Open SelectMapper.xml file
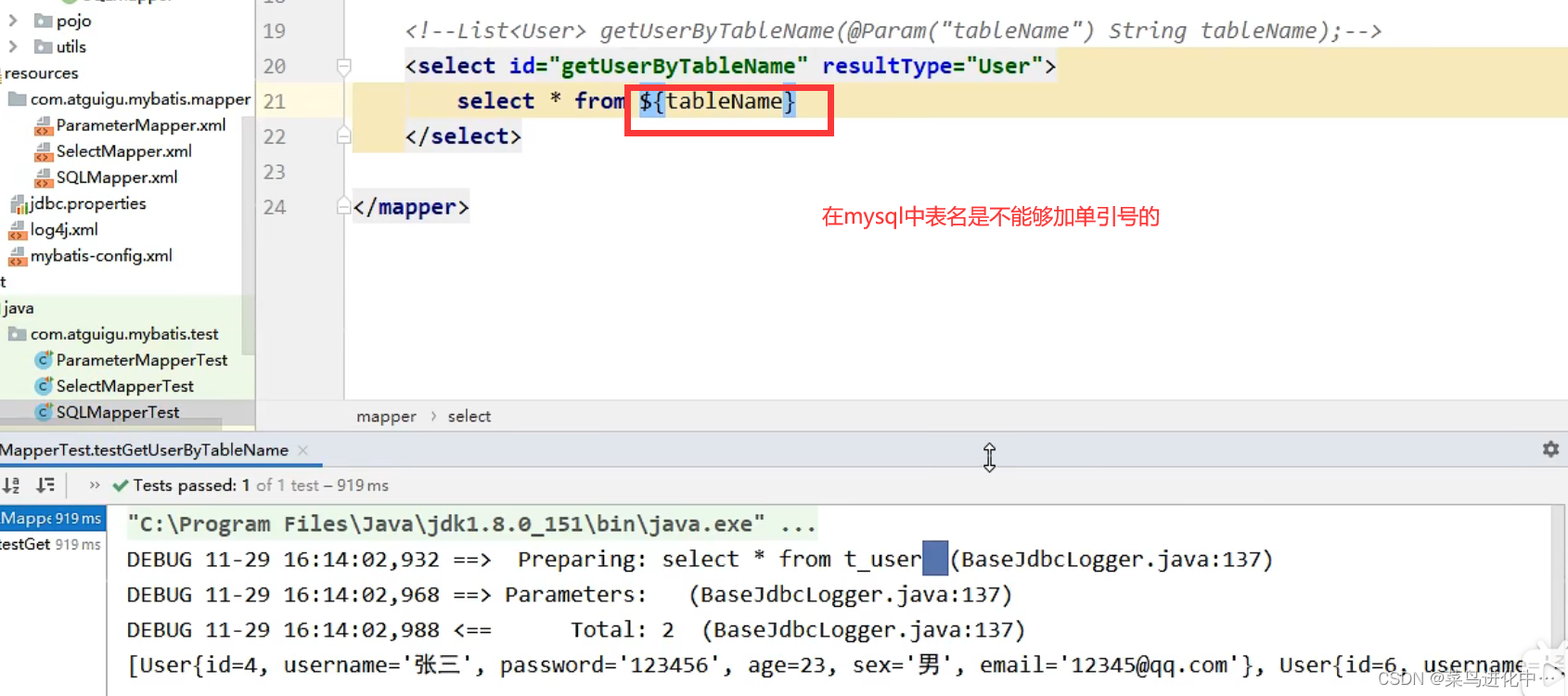Viewport: 1568px width, 696px height. tap(124, 151)
